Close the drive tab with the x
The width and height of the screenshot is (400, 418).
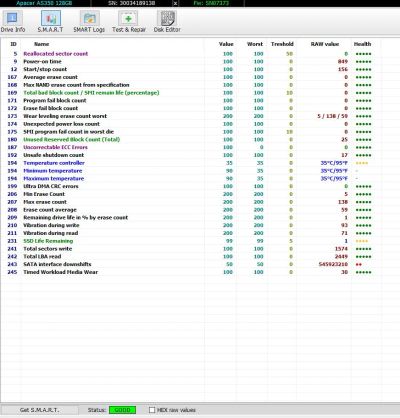tap(175, 3)
